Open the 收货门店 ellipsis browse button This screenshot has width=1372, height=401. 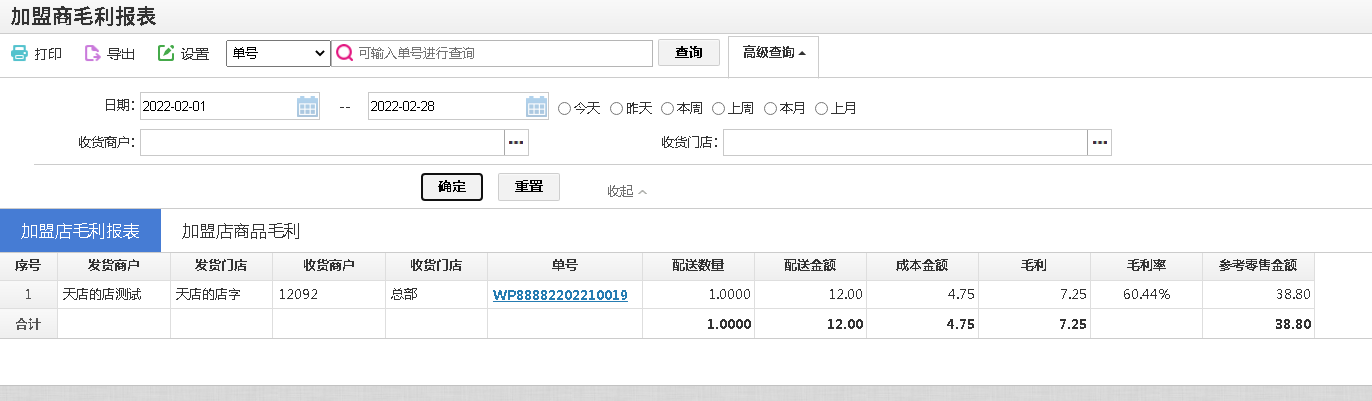click(x=1100, y=143)
